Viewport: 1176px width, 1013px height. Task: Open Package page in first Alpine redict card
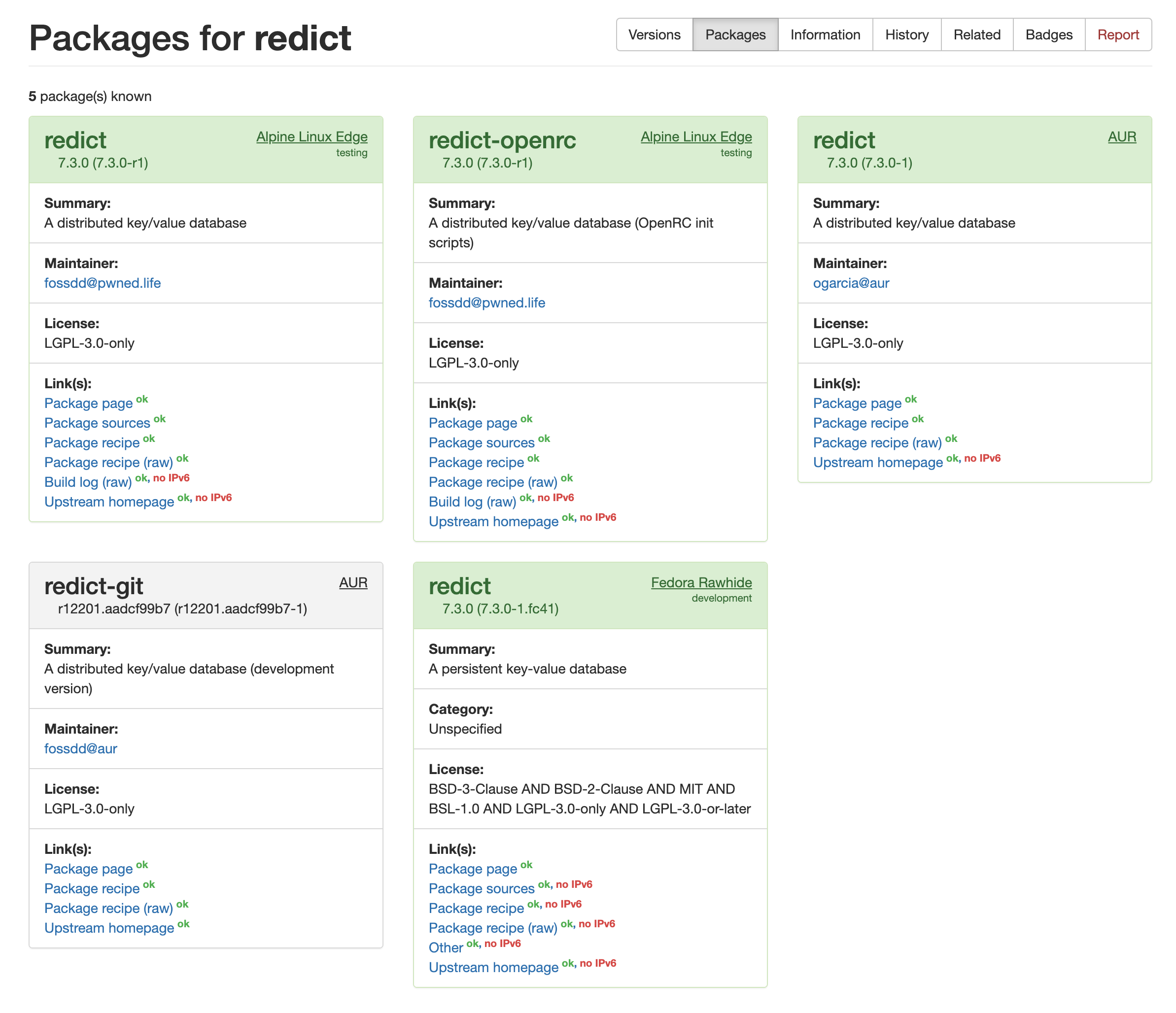pyautogui.click(x=88, y=404)
